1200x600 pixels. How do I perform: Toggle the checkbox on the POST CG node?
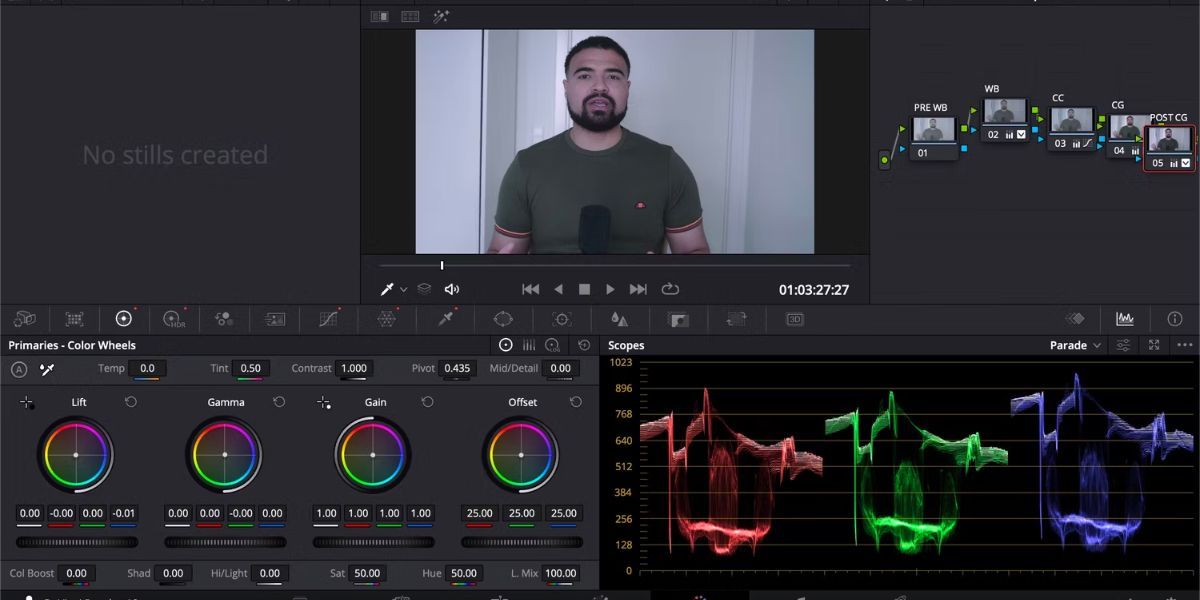(1185, 162)
